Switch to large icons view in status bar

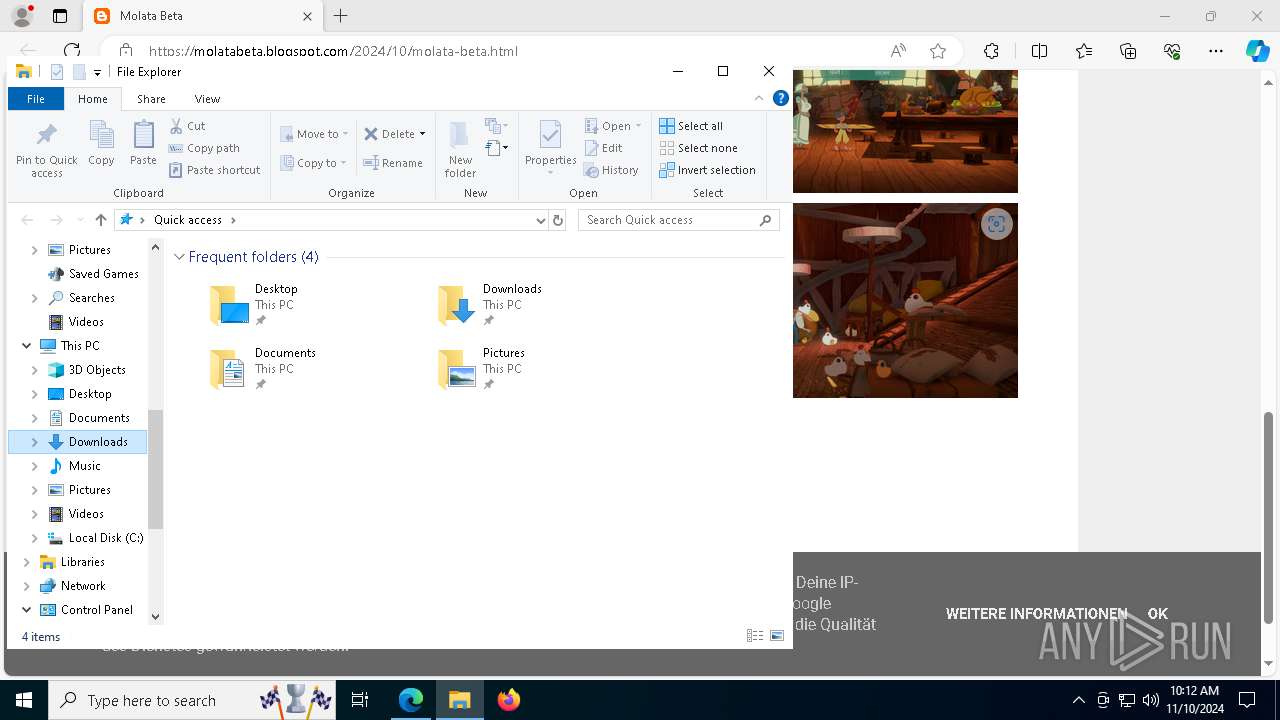(x=777, y=636)
